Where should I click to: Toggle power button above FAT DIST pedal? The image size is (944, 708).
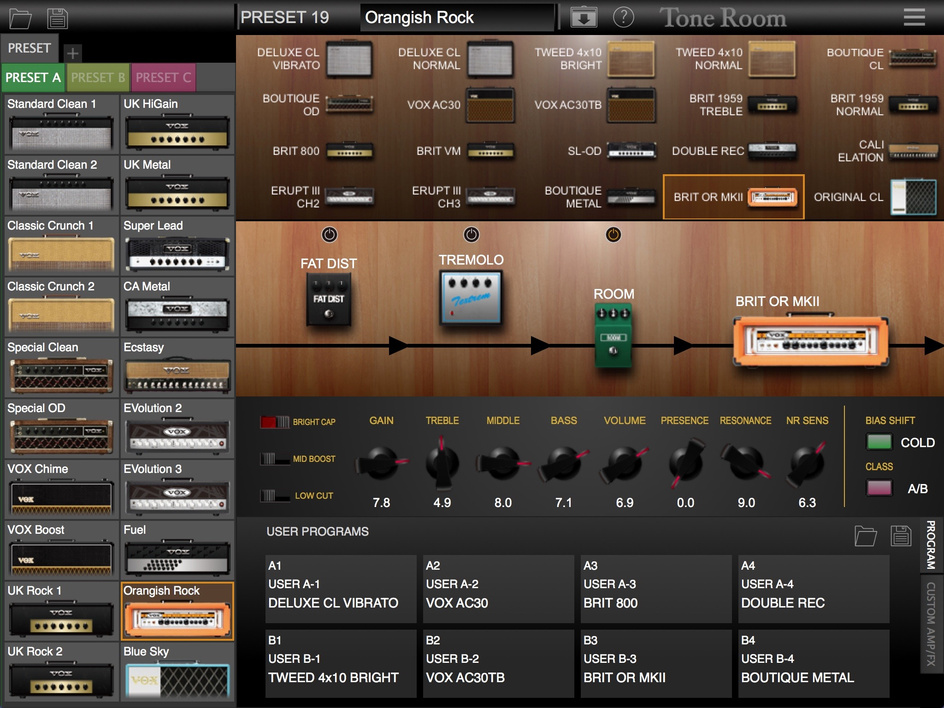coord(329,235)
